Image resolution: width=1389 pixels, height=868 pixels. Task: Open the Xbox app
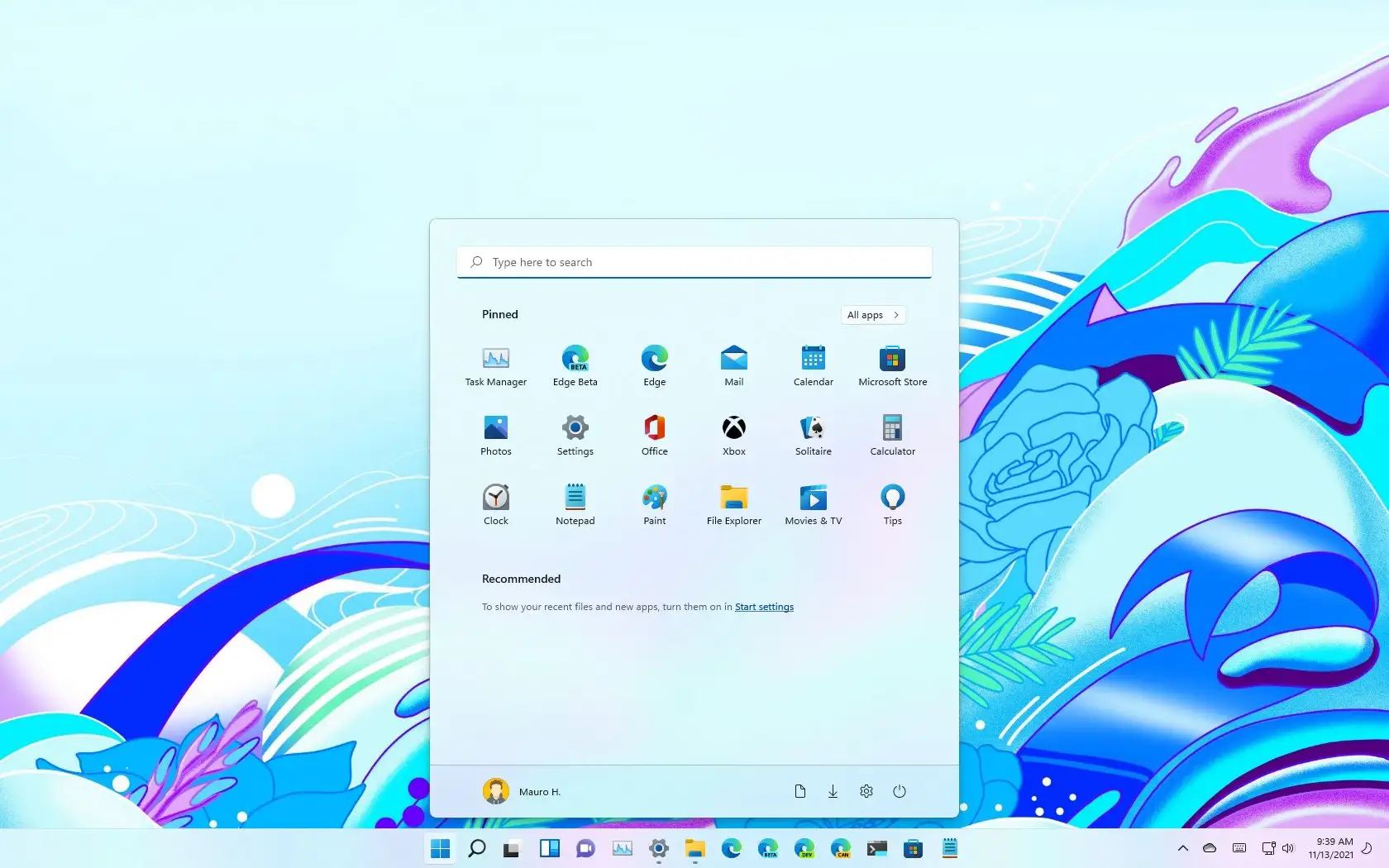[x=733, y=436]
